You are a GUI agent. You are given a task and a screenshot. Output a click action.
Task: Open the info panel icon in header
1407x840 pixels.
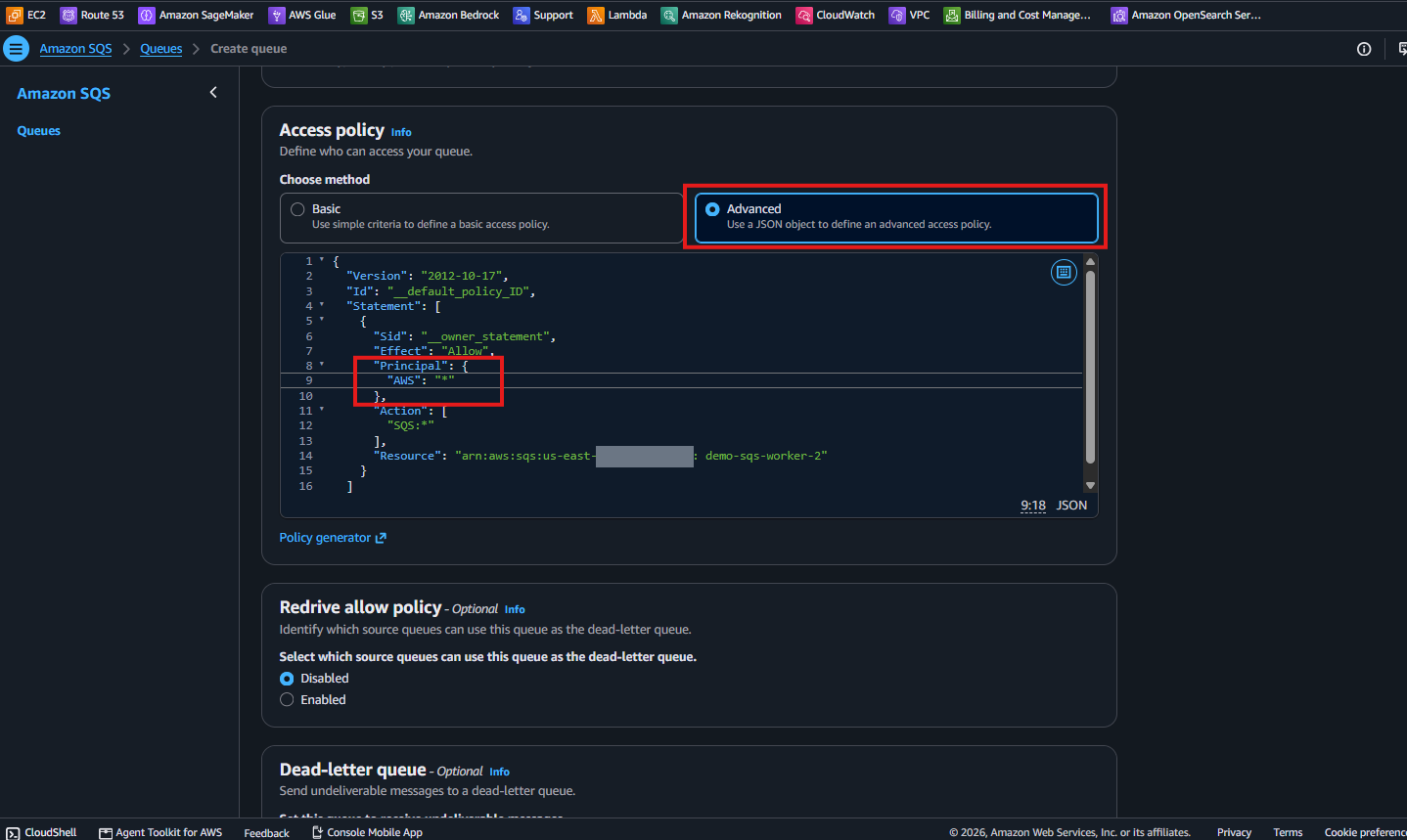(1364, 49)
